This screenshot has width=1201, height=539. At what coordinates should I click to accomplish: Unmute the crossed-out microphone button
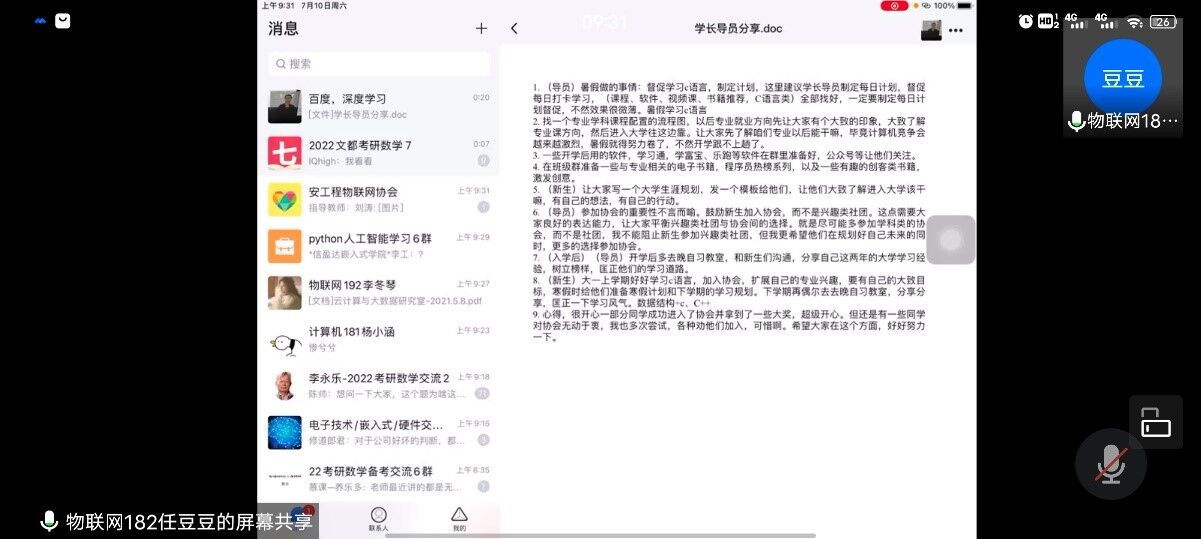click(x=1110, y=464)
